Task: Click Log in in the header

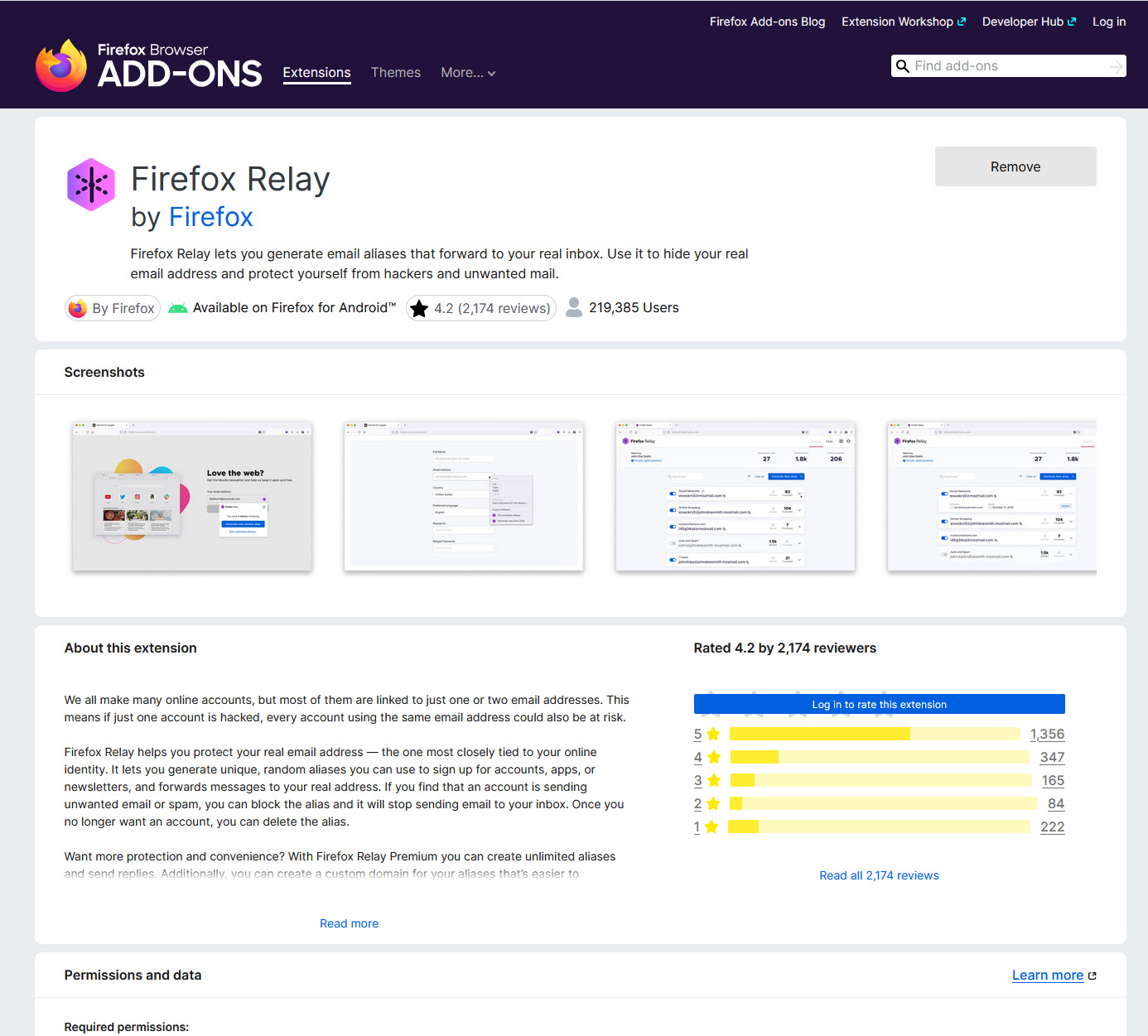Action: point(1109,22)
